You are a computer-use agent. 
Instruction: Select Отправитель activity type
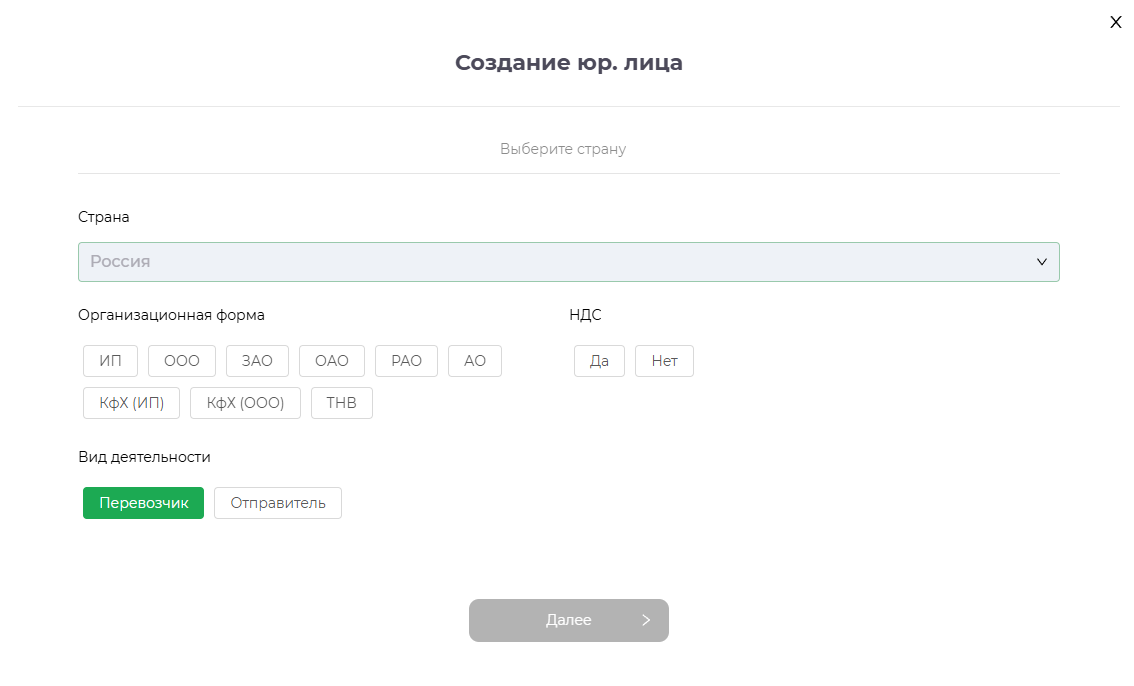click(278, 502)
